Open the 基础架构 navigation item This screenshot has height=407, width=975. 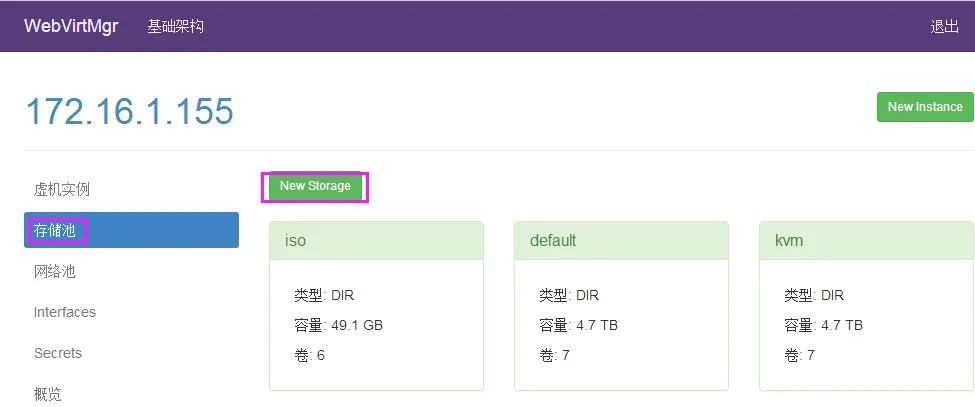click(175, 26)
